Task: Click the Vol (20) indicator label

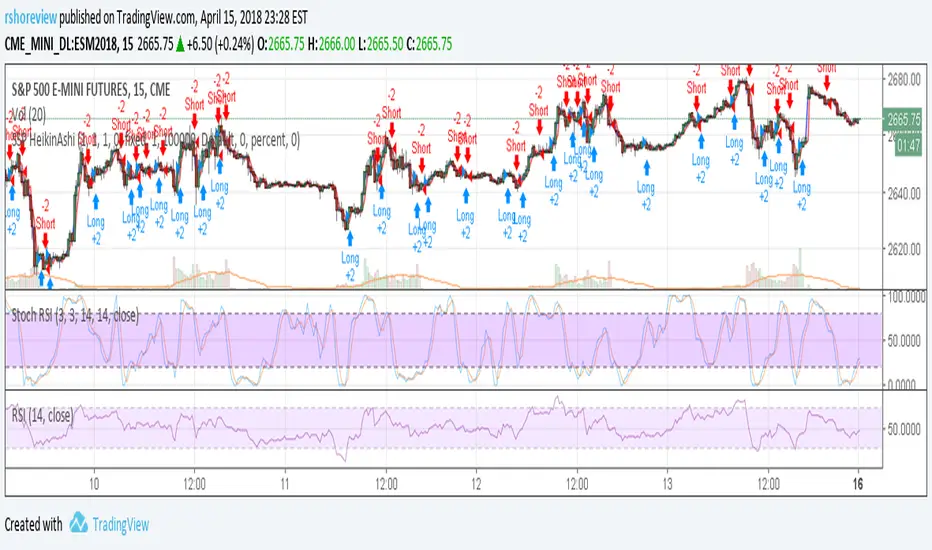Action: (29, 115)
